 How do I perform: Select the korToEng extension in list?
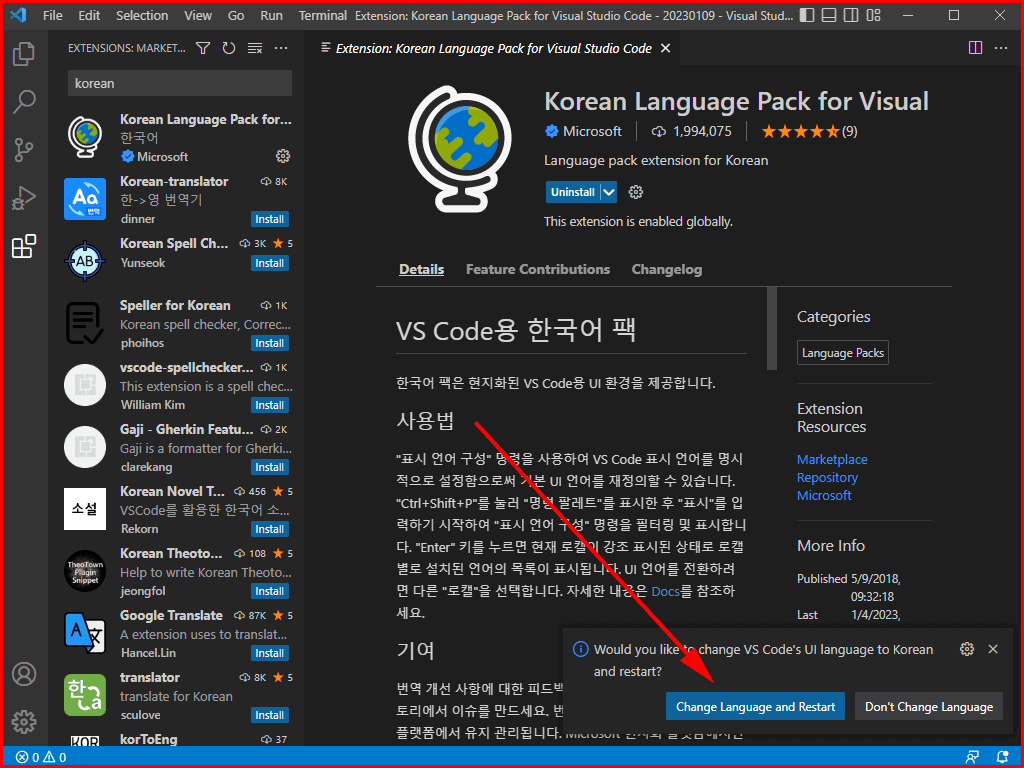[x=178, y=739]
